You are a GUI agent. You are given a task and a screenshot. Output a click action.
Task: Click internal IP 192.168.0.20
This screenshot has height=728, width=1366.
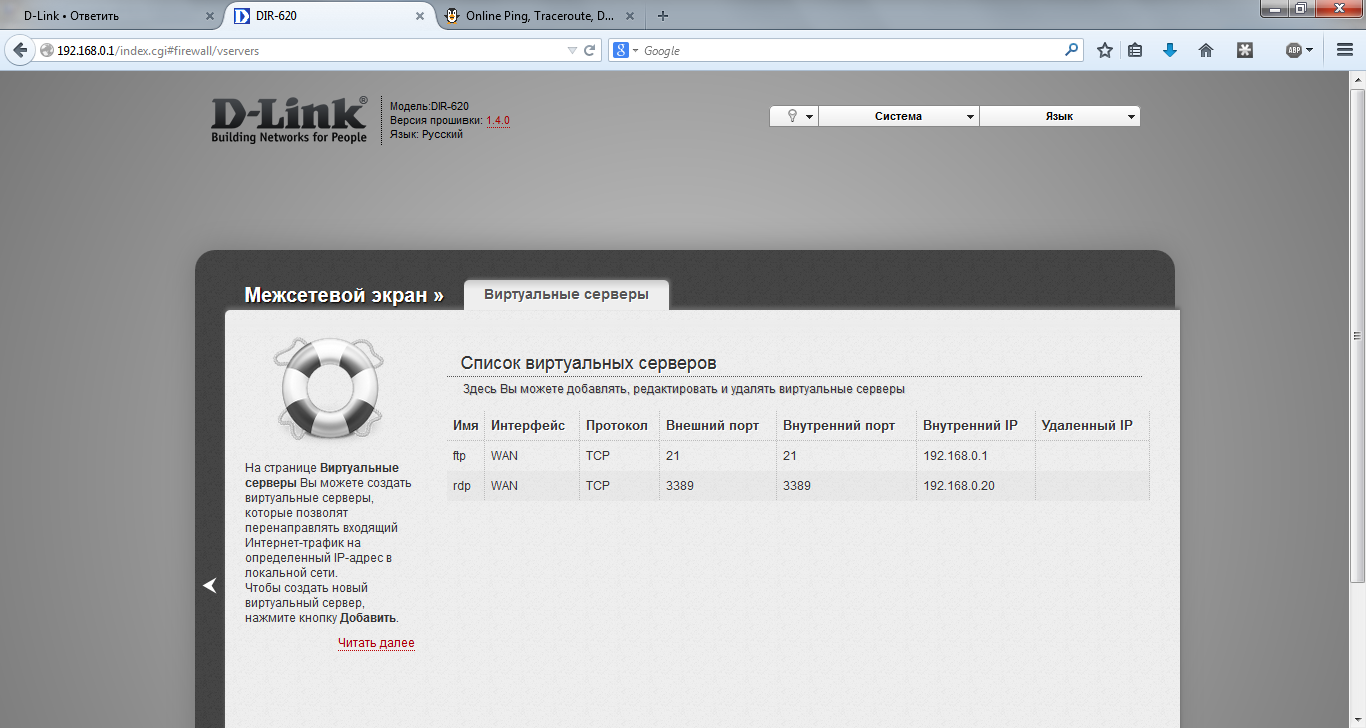(959, 486)
